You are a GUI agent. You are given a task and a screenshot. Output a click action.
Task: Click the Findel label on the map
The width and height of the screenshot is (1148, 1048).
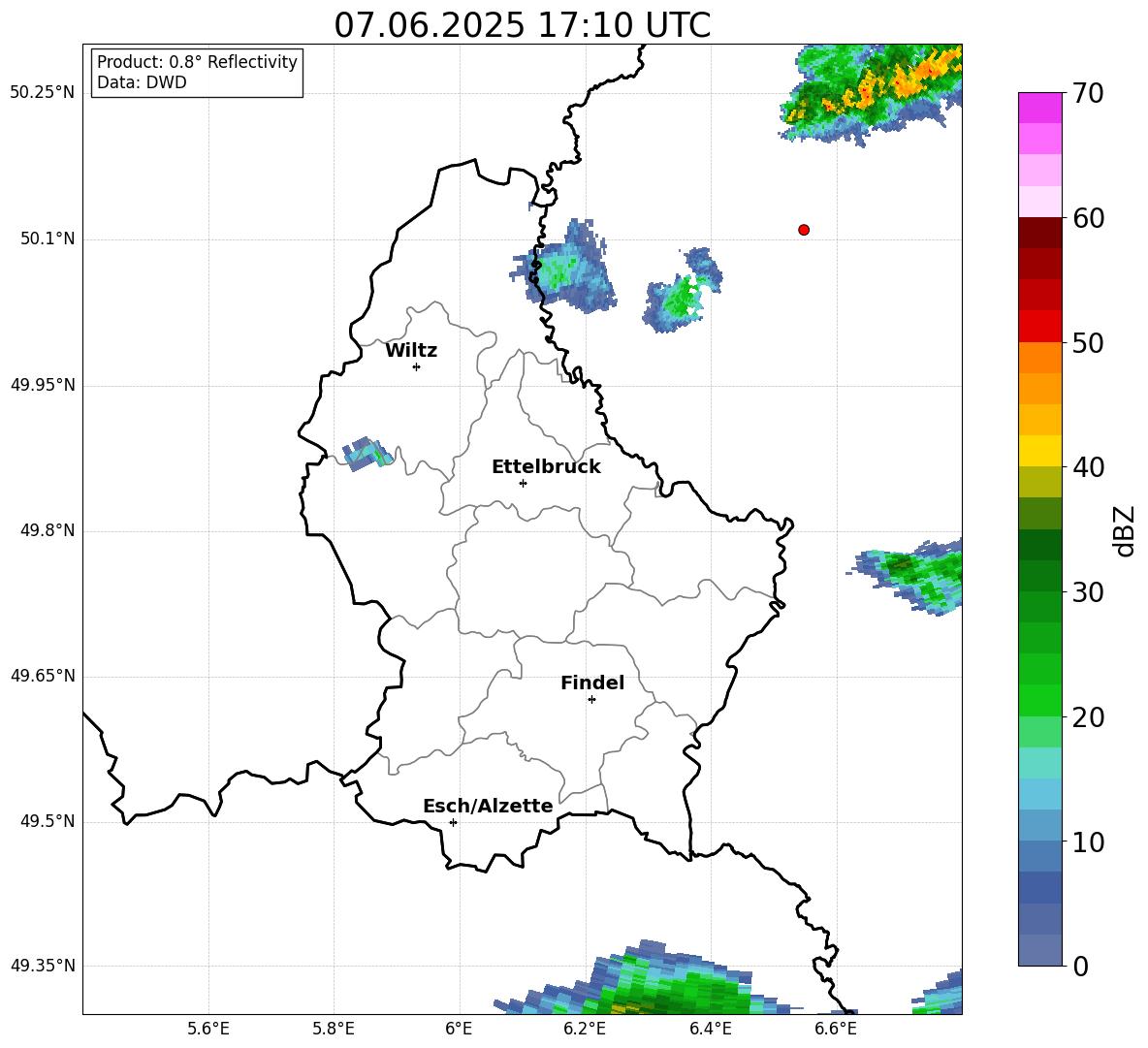pos(592,683)
